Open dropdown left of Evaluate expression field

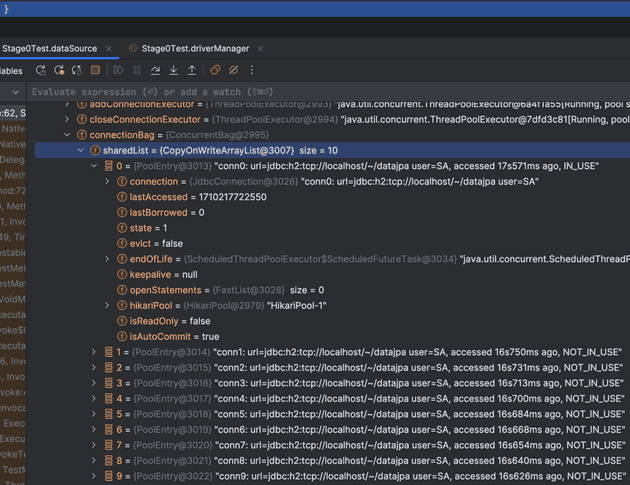click(16, 92)
